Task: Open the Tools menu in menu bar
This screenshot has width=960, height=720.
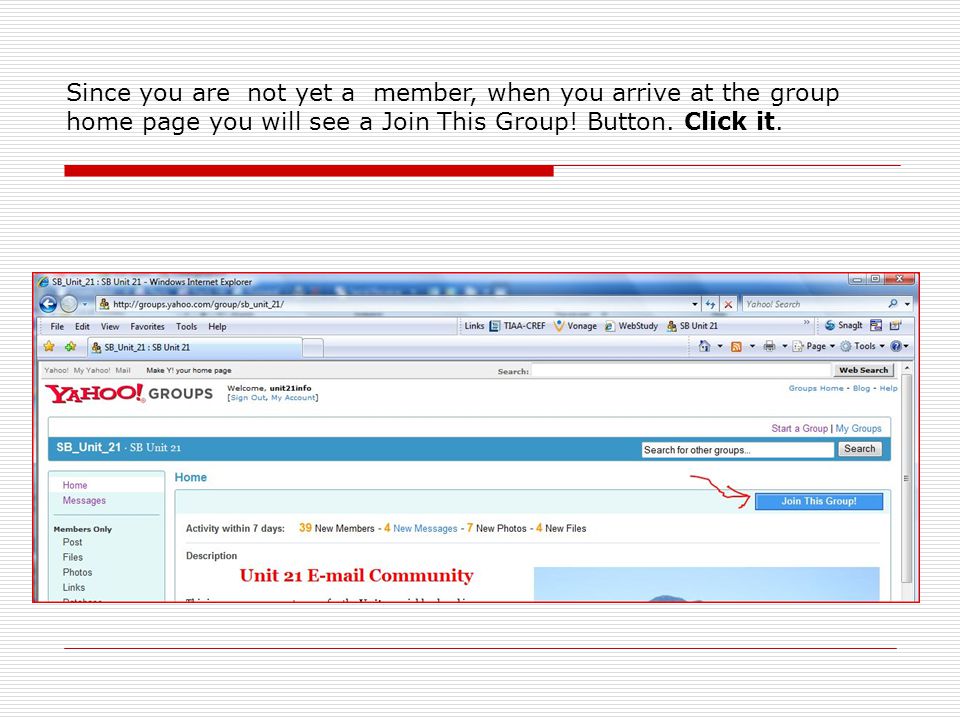Action: coord(186,326)
